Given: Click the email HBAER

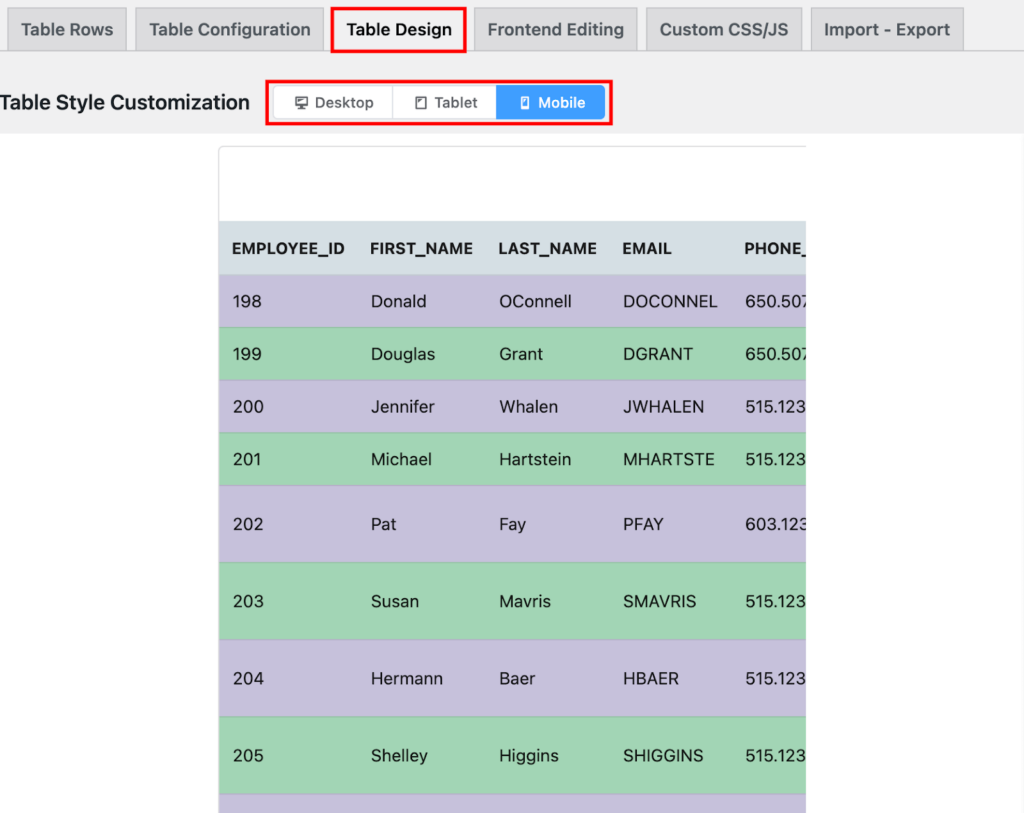Looking at the screenshot, I should [x=650, y=678].
